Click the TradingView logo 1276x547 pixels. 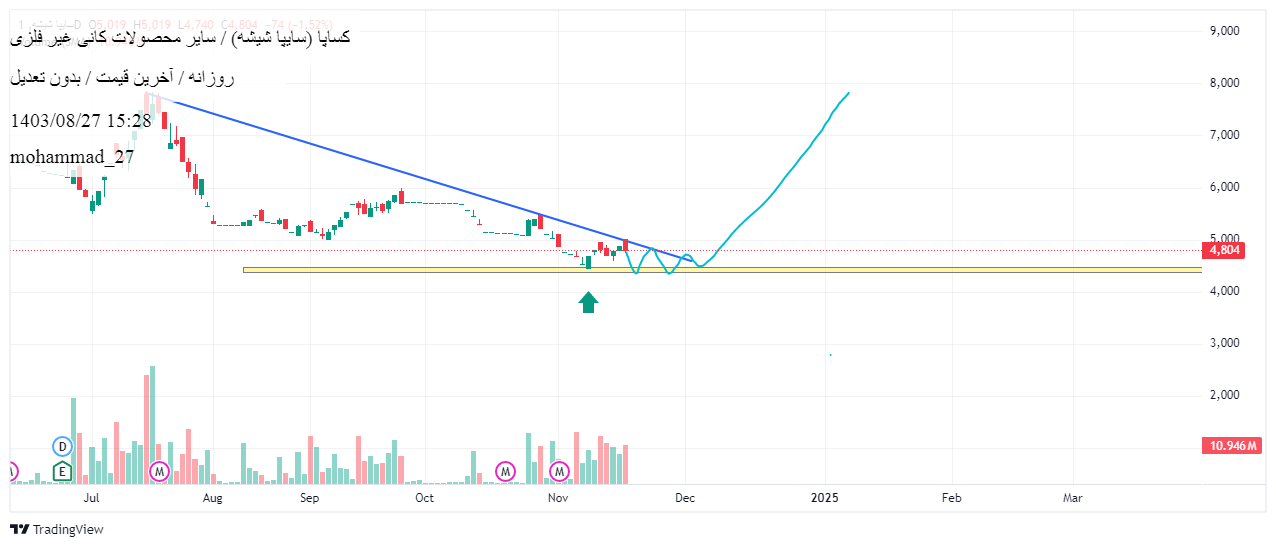pos(57,529)
